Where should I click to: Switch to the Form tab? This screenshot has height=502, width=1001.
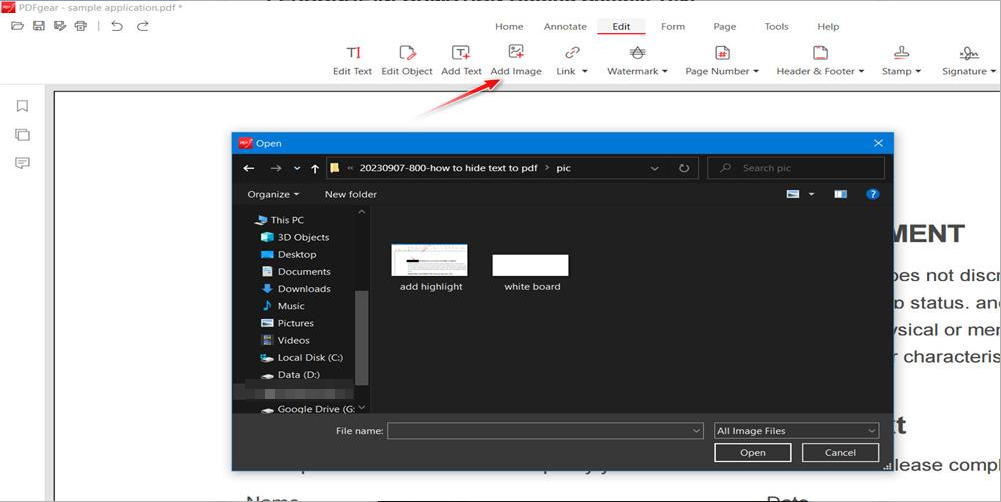click(673, 27)
